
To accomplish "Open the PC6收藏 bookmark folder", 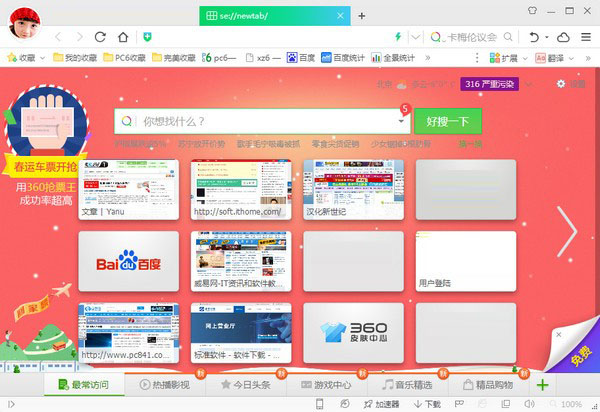I will click(x=125, y=58).
